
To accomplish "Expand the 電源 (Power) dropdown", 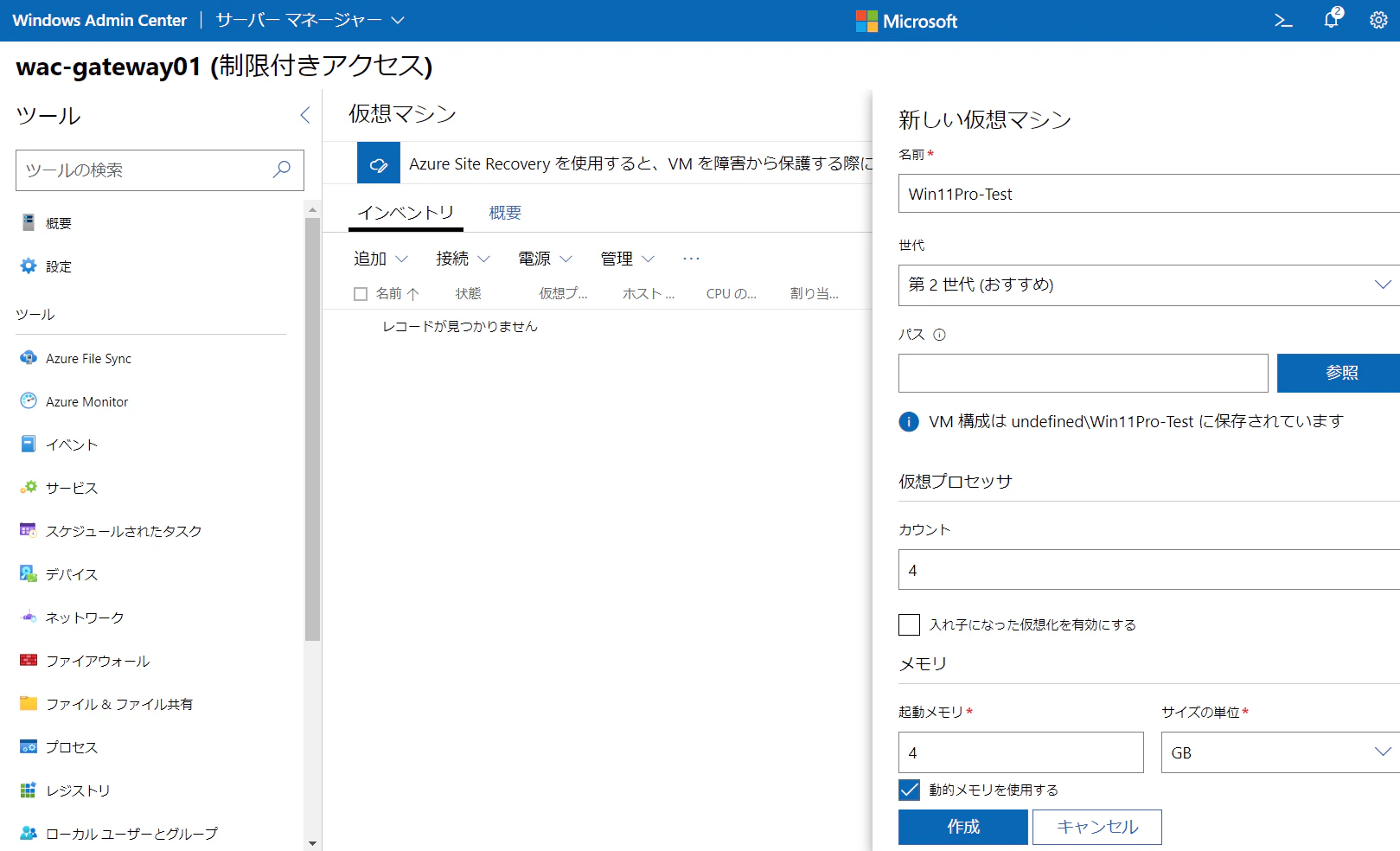I will (546, 259).
